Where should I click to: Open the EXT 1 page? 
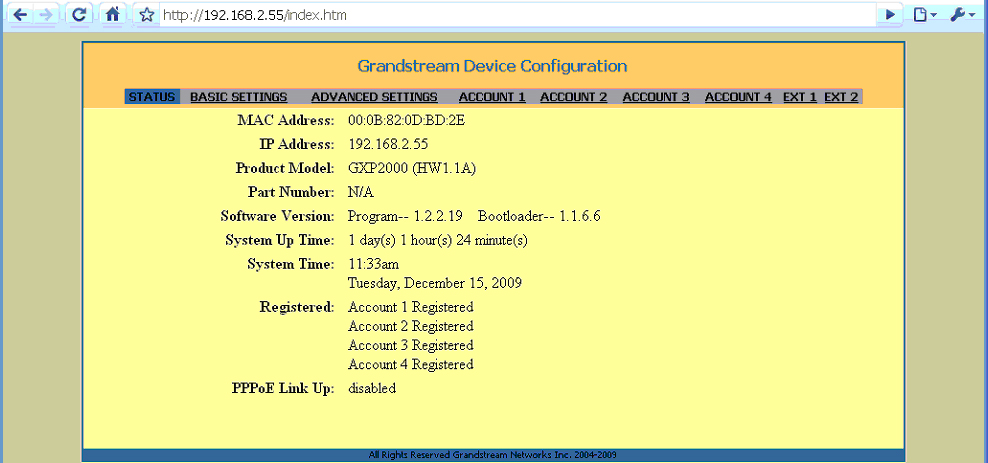[800, 97]
